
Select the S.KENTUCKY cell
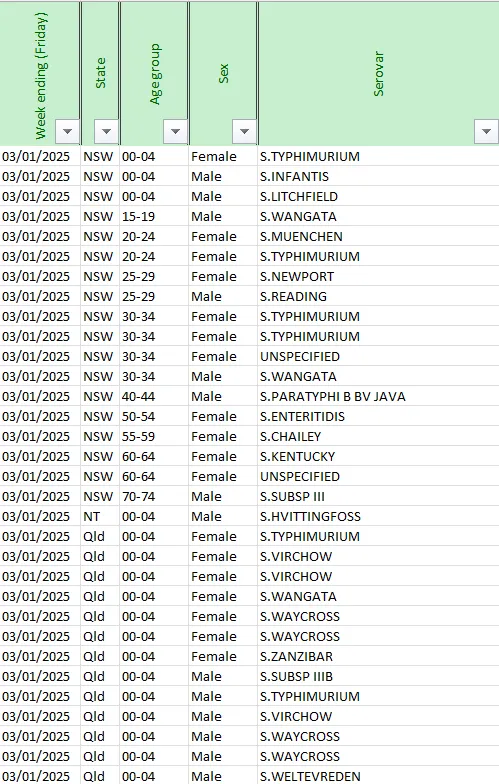(378, 456)
